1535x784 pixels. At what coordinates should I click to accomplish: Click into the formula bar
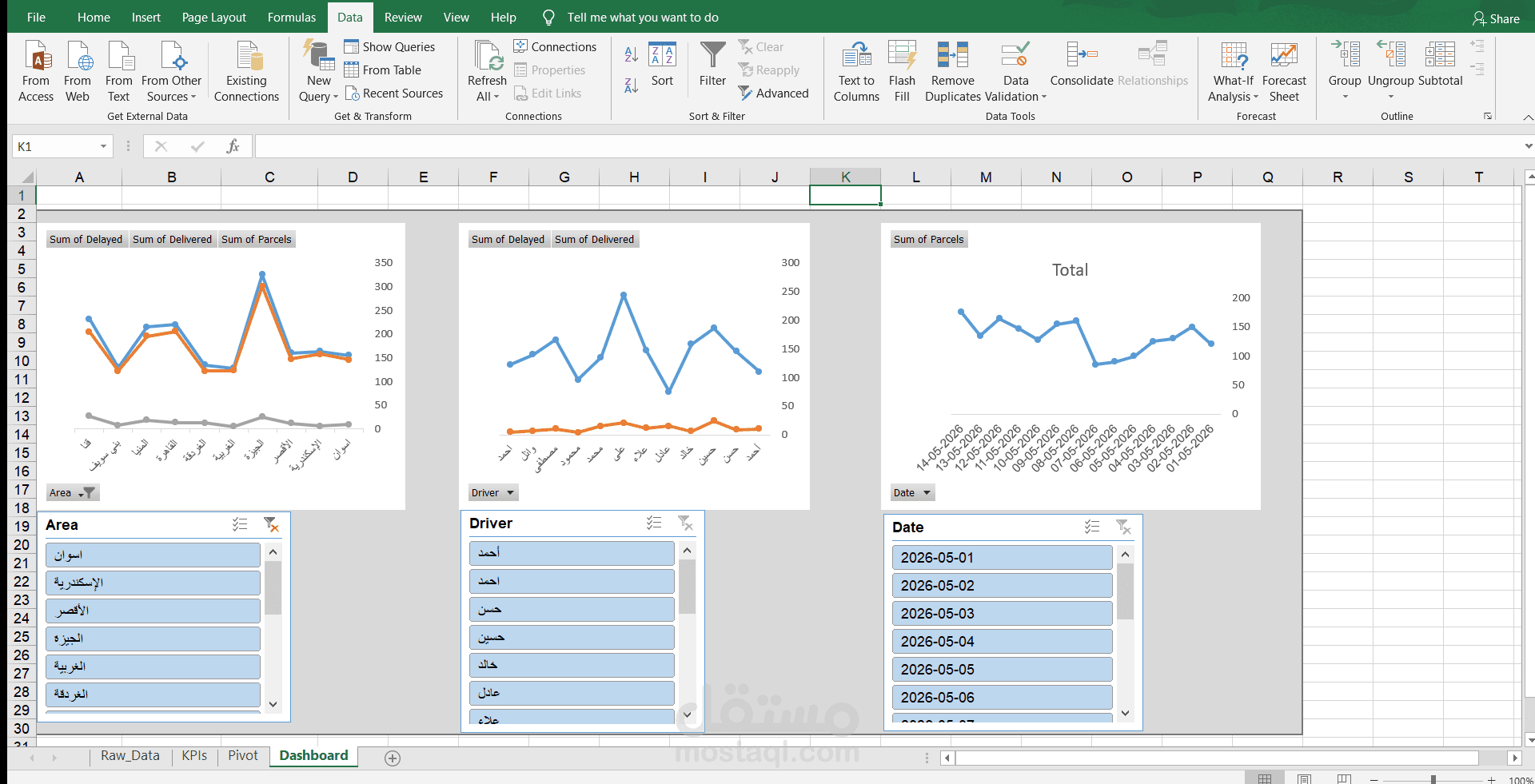click(x=887, y=146)
